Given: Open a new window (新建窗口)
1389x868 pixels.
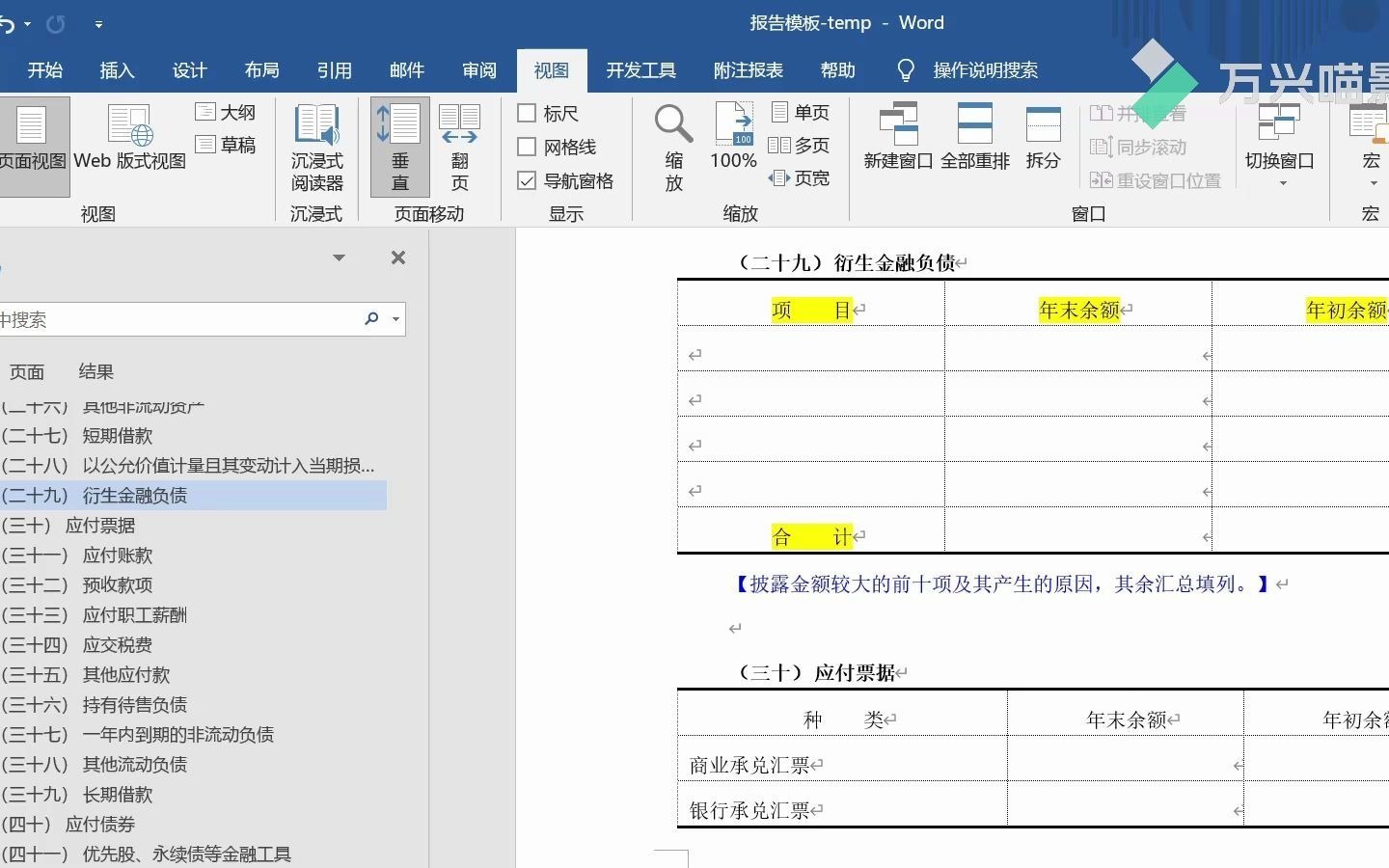Looking at the screenshot, I should [898, 137].
